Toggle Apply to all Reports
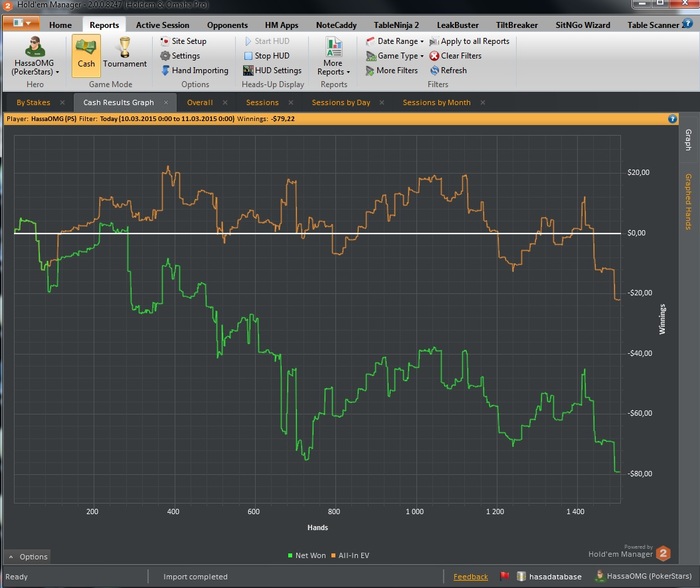This screenshot has height=588, width=700. pyautogui.click(x=474, y=41)
